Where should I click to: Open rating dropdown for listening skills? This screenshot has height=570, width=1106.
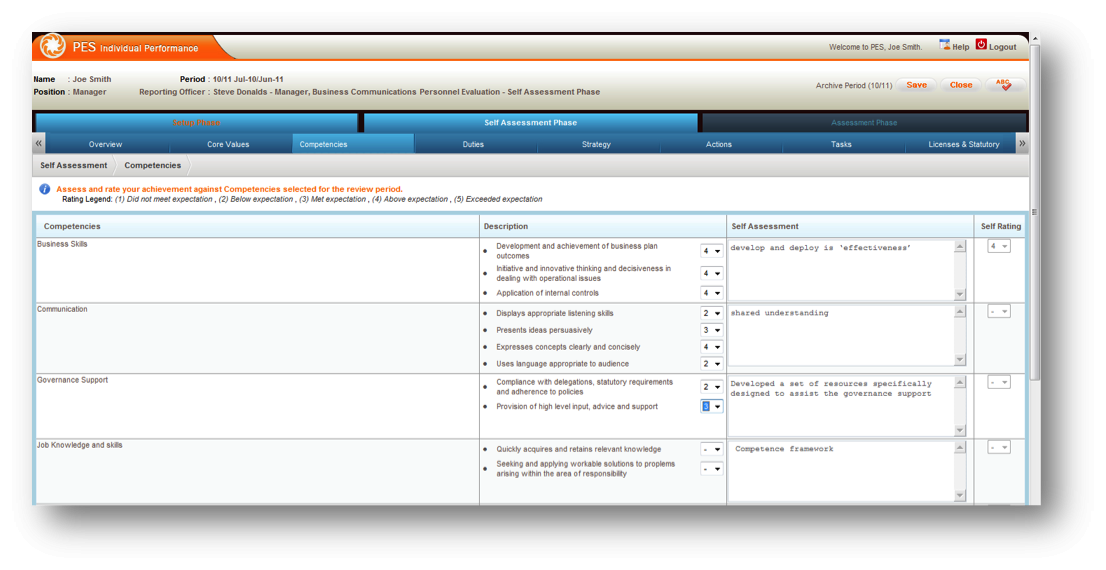(711, 313)
